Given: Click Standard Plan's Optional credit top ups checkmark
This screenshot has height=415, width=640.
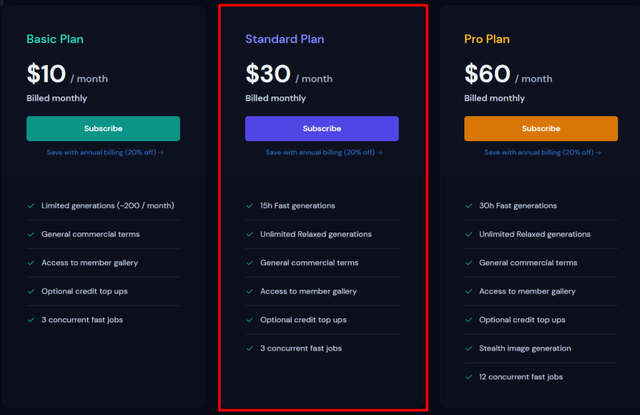Looking at the screenshot, I should pos(250,320).
